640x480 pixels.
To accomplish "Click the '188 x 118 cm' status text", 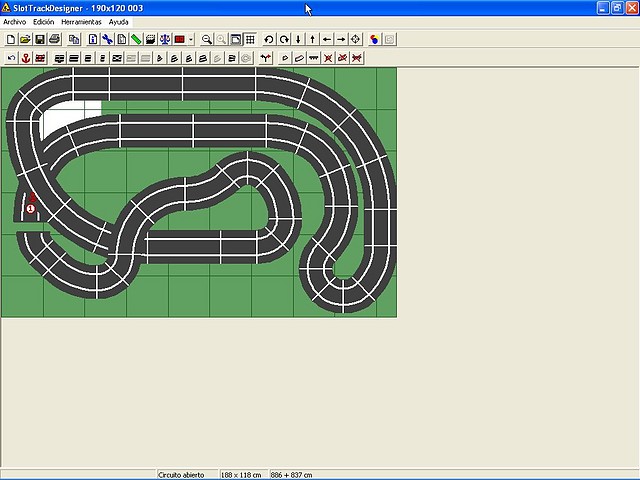I will (241, 475).
